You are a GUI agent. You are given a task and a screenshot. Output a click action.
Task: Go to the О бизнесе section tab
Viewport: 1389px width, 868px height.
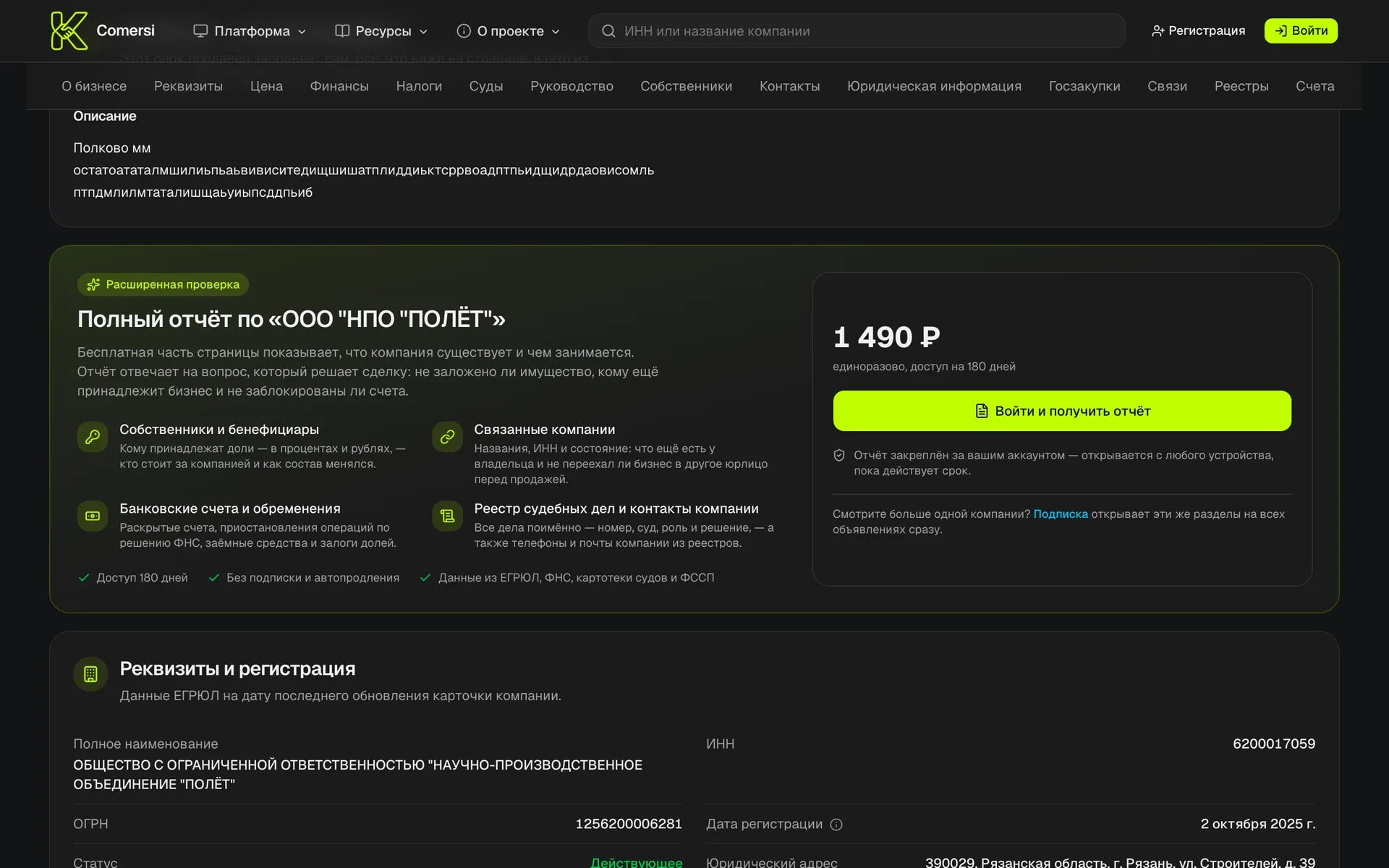(x=94, y=86)
